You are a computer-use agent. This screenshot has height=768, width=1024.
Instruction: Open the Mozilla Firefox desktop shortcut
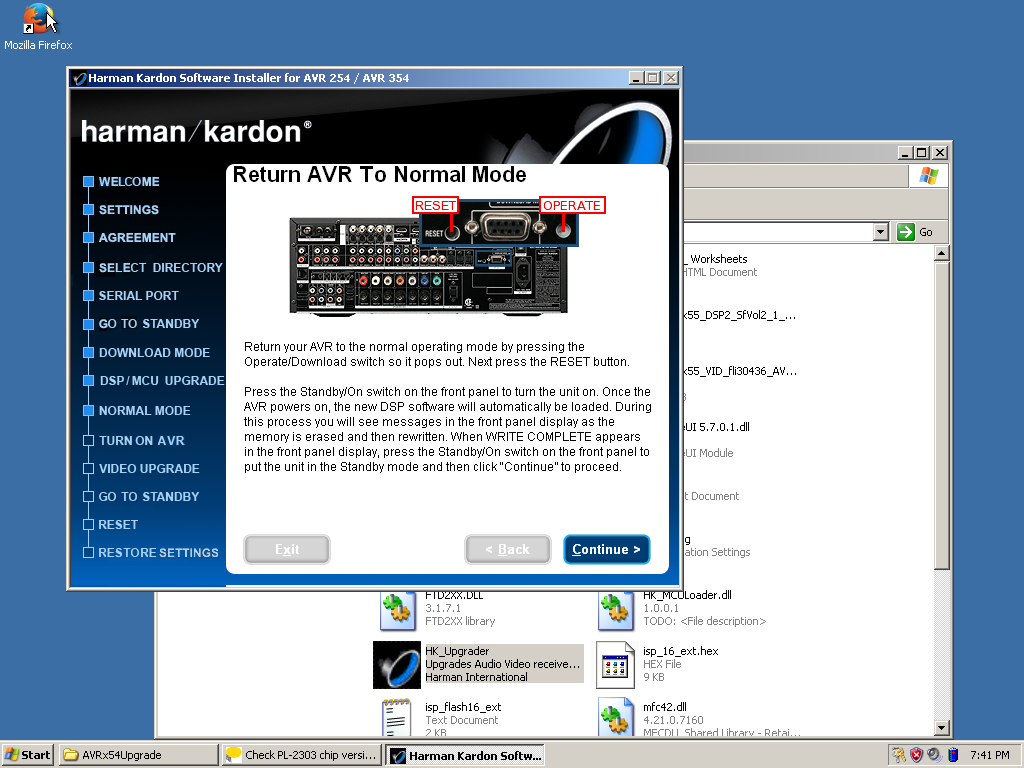point(38,27)
